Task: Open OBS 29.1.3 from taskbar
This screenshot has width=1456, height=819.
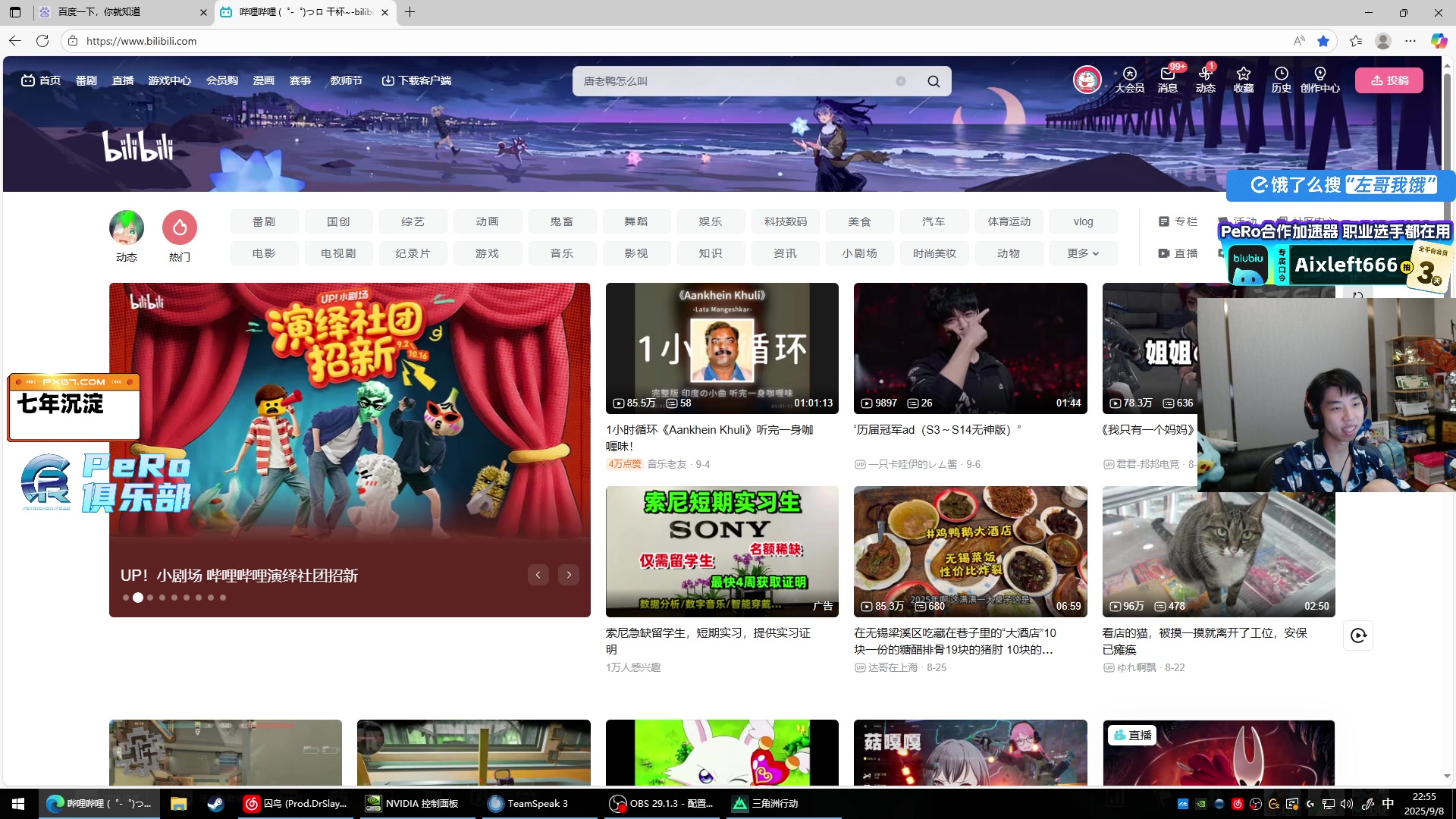Action: pos(661,804)
